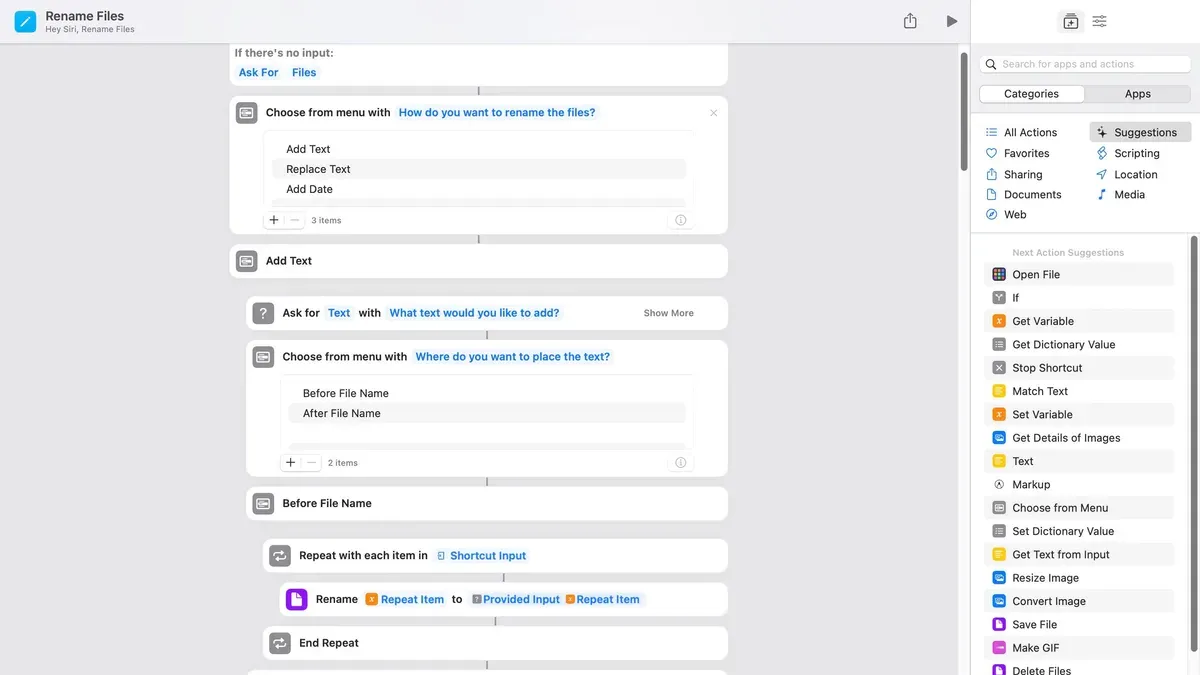Add the Text action from suggestions
This screenshot has height=675, width=1200.
pyautogui.click(x=1079, y=461)
